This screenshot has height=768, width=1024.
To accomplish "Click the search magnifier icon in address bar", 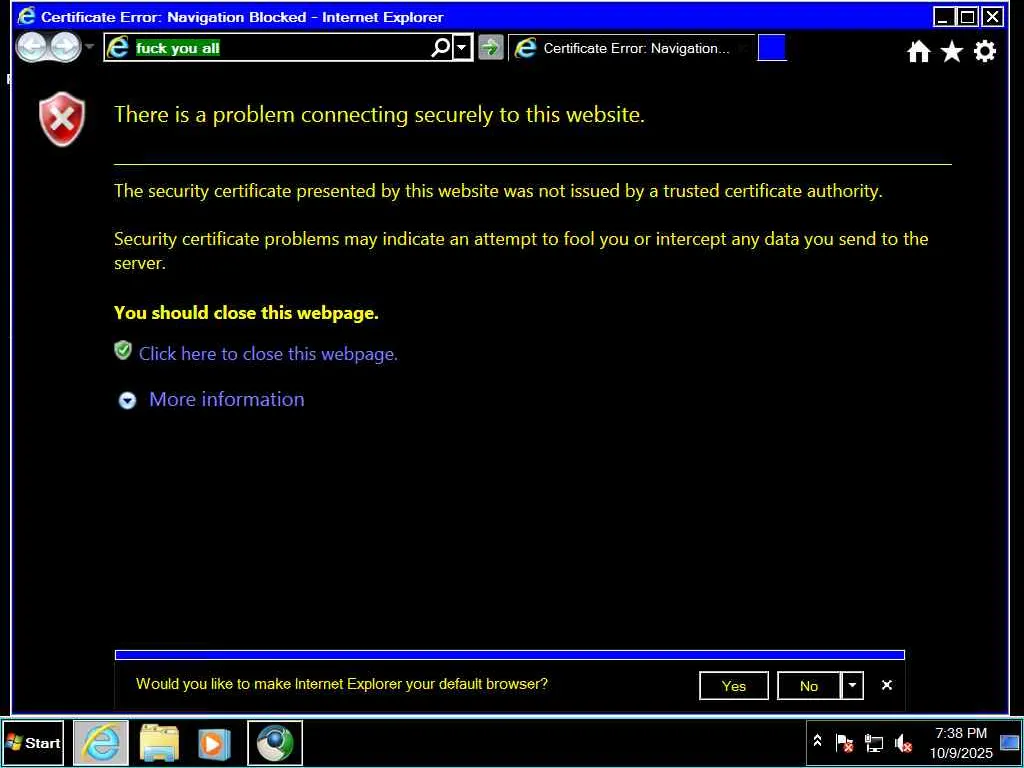I will pyautogui.click(x=441, y=47).
